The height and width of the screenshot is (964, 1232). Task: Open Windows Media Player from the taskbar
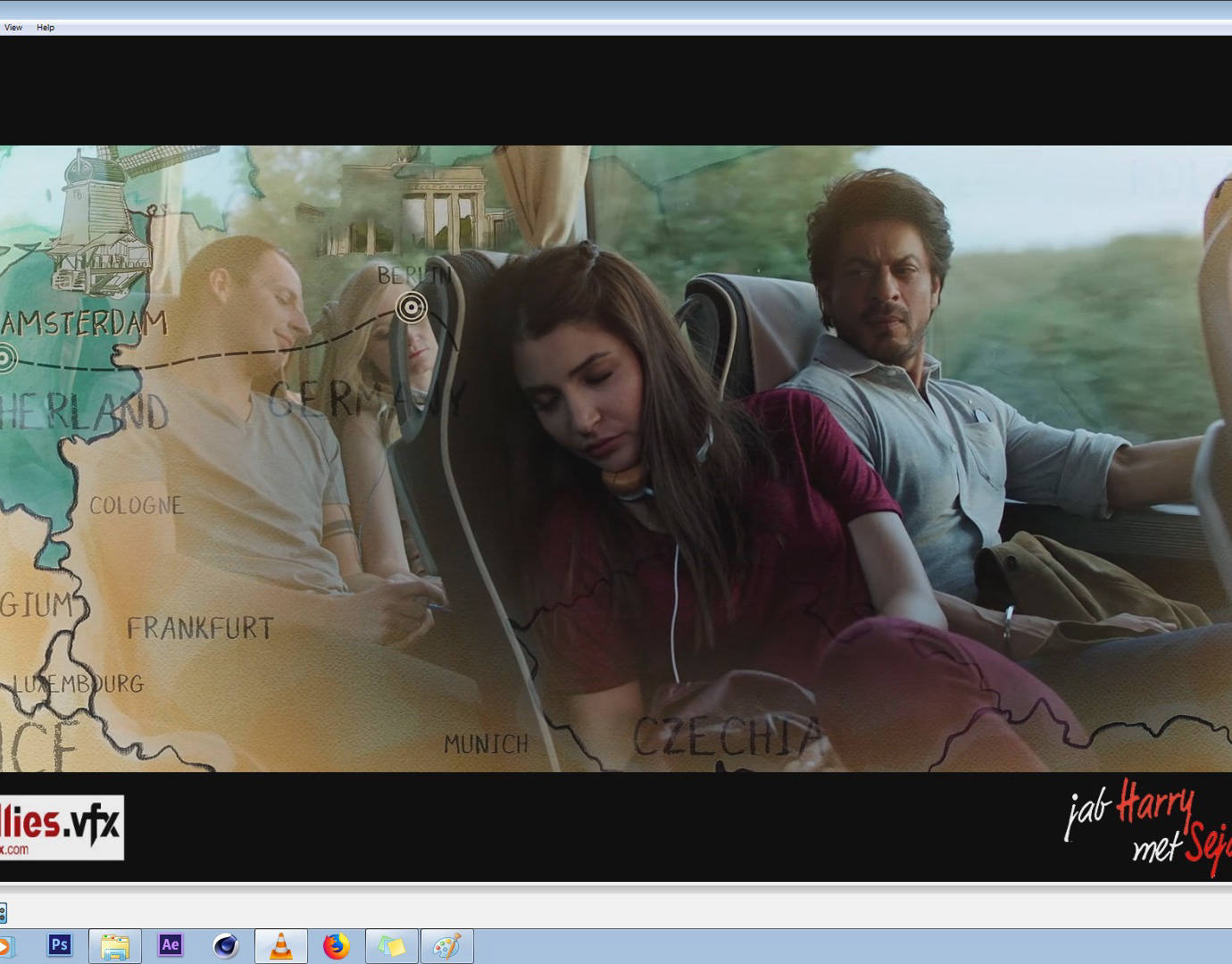5,945
